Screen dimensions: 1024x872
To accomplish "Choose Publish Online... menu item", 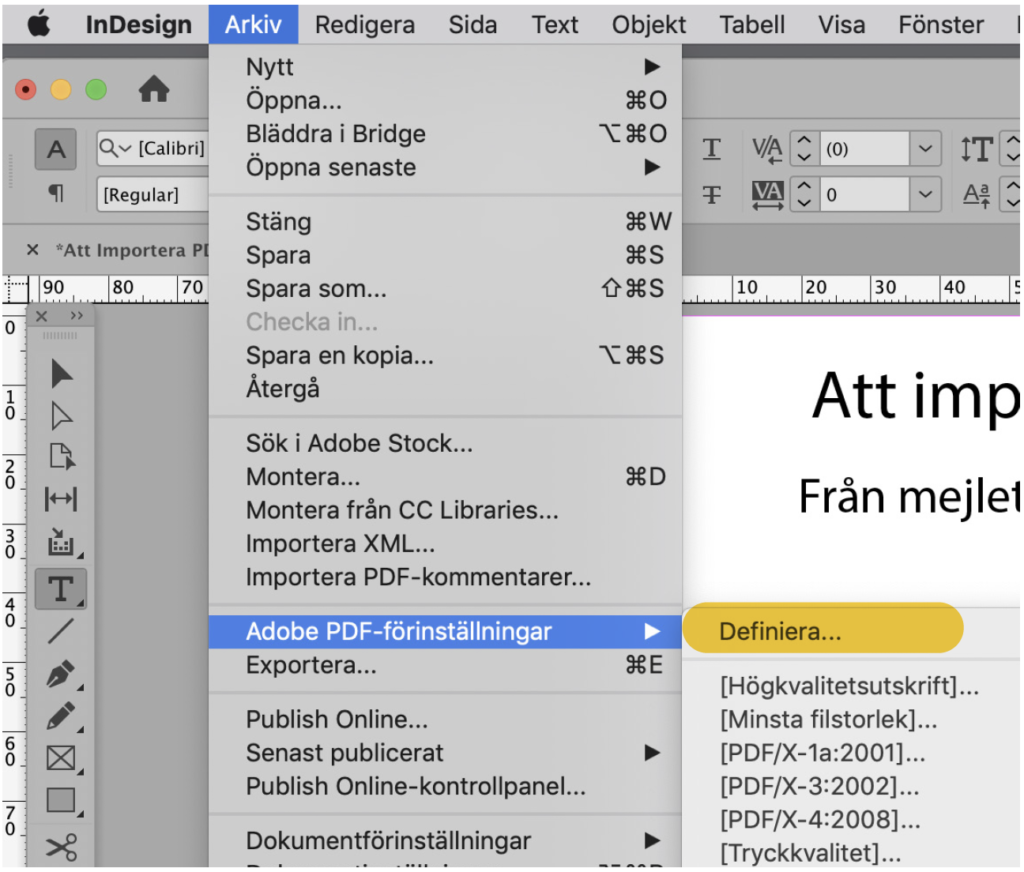I will (445, 719).
